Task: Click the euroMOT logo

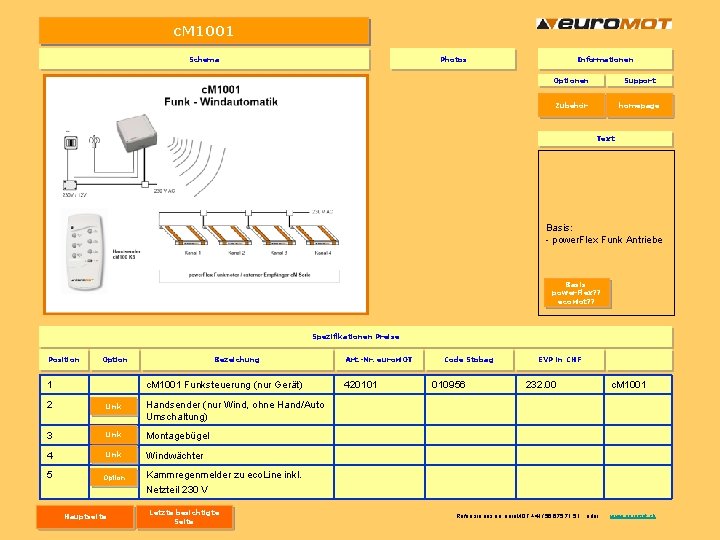Action: [x=604, y=23]
